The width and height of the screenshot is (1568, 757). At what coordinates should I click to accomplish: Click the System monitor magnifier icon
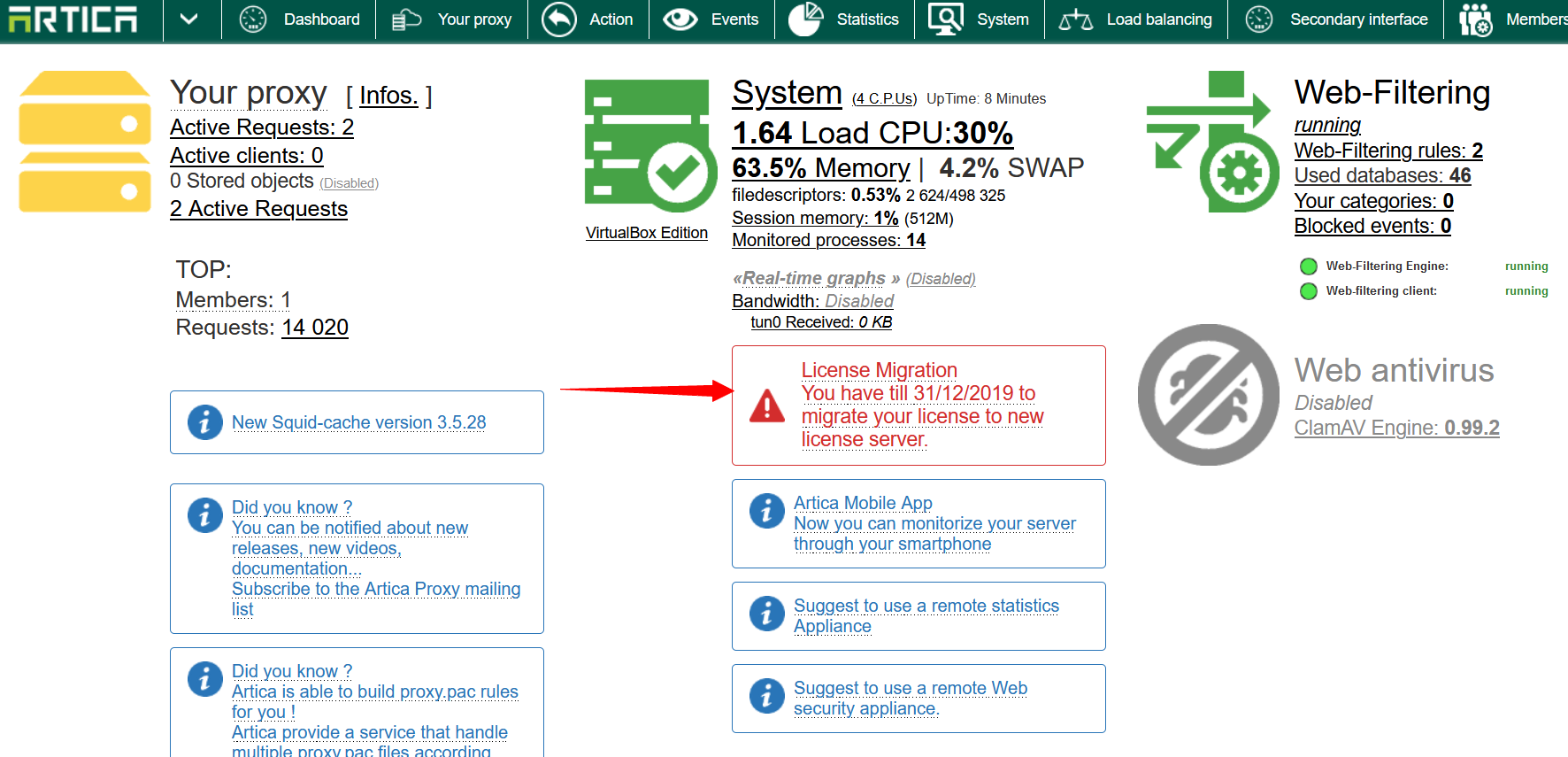coord(946,19)
